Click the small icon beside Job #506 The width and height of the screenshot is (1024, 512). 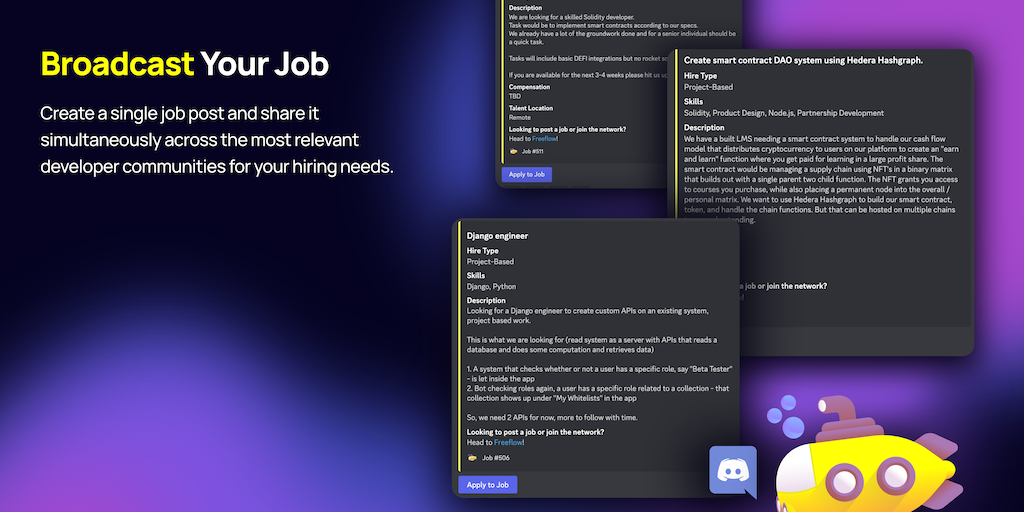tap(472, 458)
